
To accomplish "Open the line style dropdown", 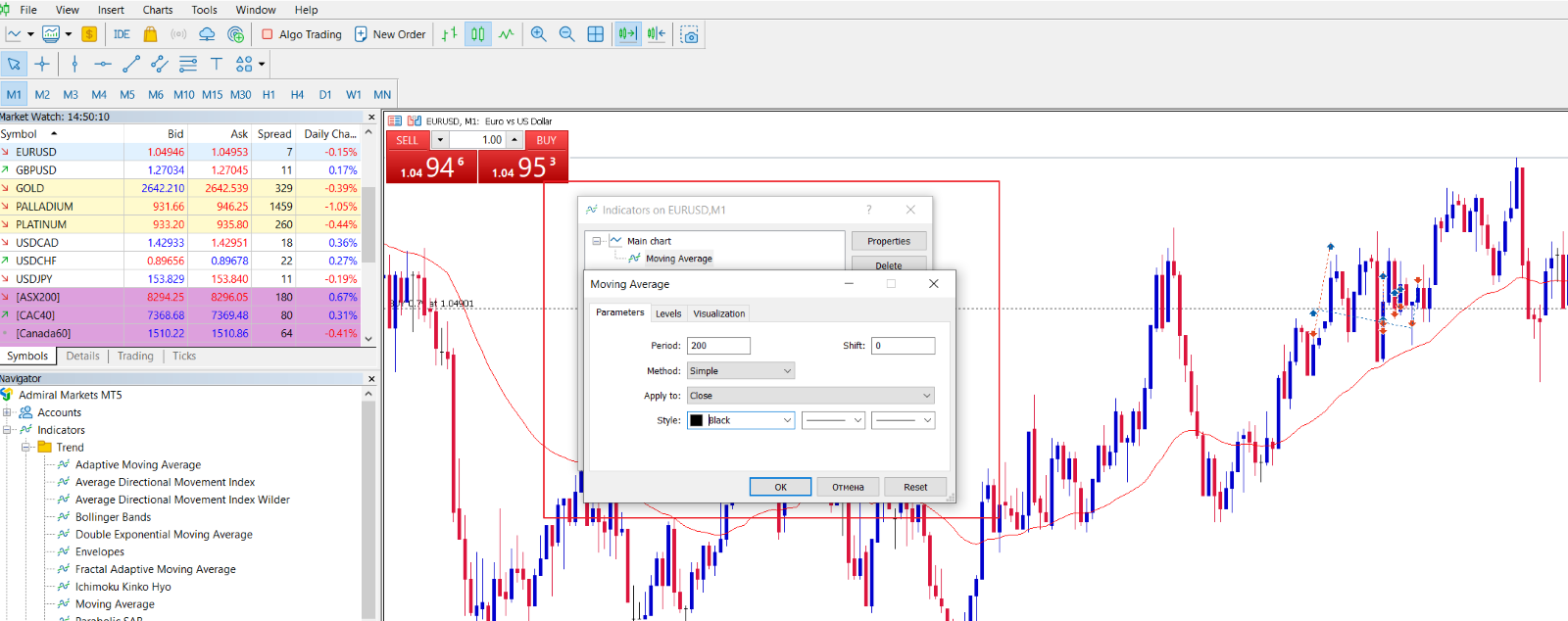I will pyautogui.click(x=833, y=420).
